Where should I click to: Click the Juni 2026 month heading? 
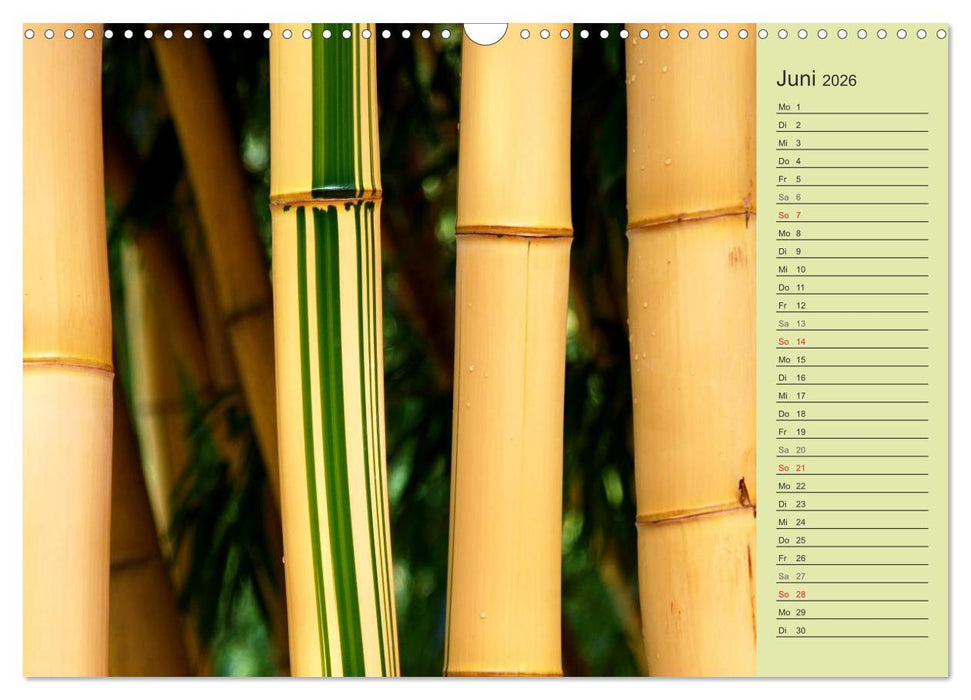(x=816, y=79)
